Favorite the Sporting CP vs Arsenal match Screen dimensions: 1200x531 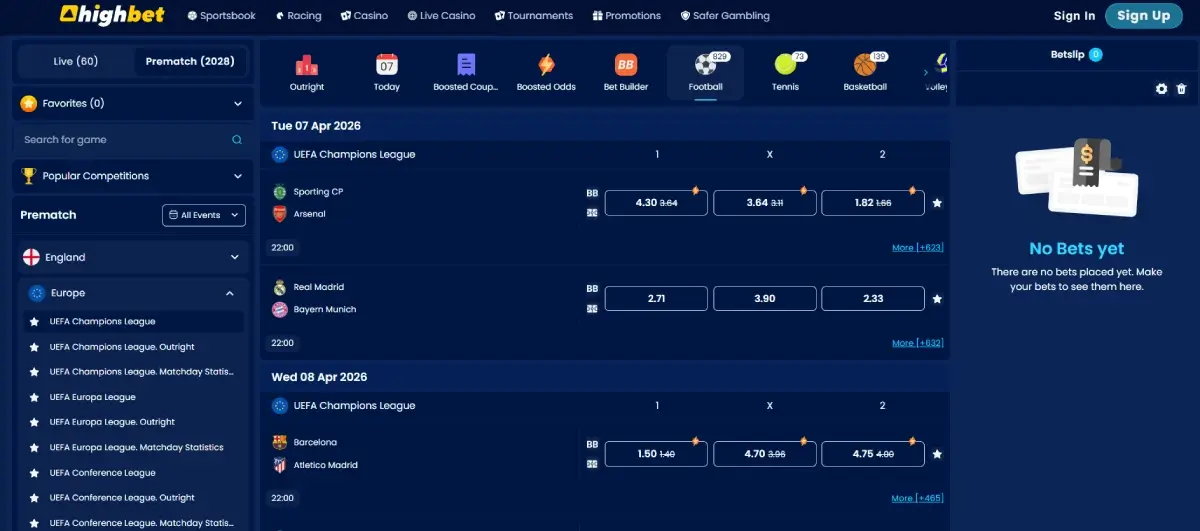click(x=937, y=203)
